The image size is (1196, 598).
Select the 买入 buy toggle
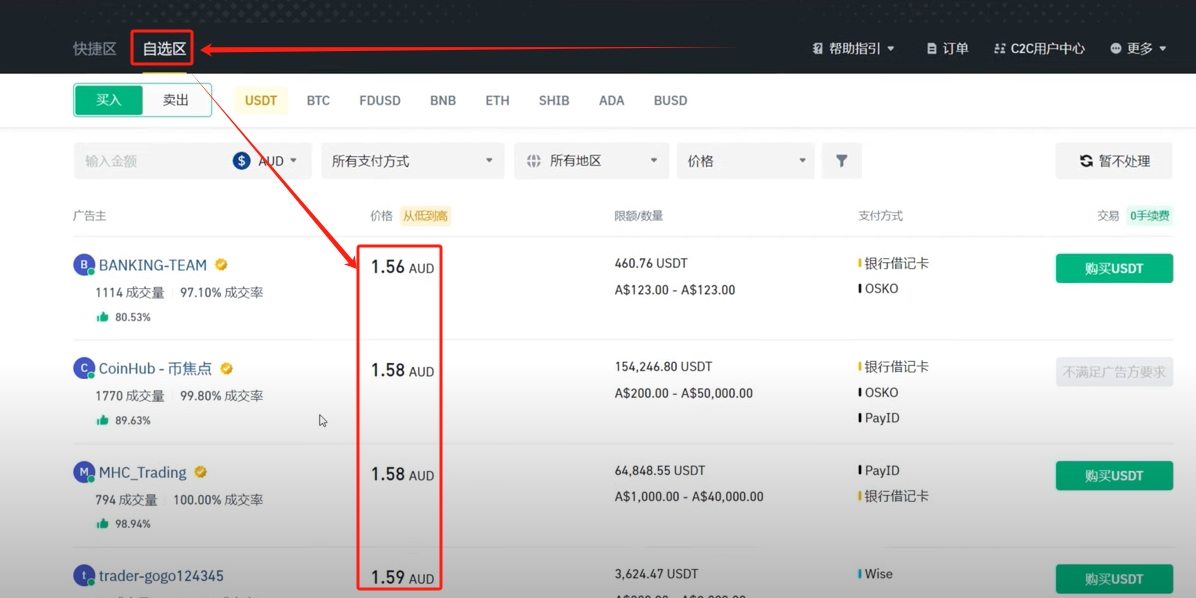[x=109, y=100]
